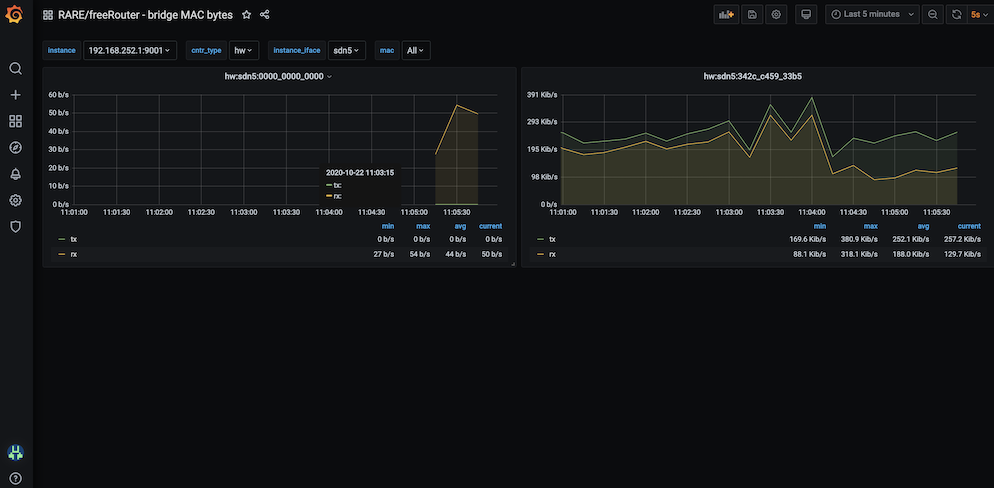The image size is (994, 488).
Task: Sort left panel legend by avg
Action: point(459,226)
